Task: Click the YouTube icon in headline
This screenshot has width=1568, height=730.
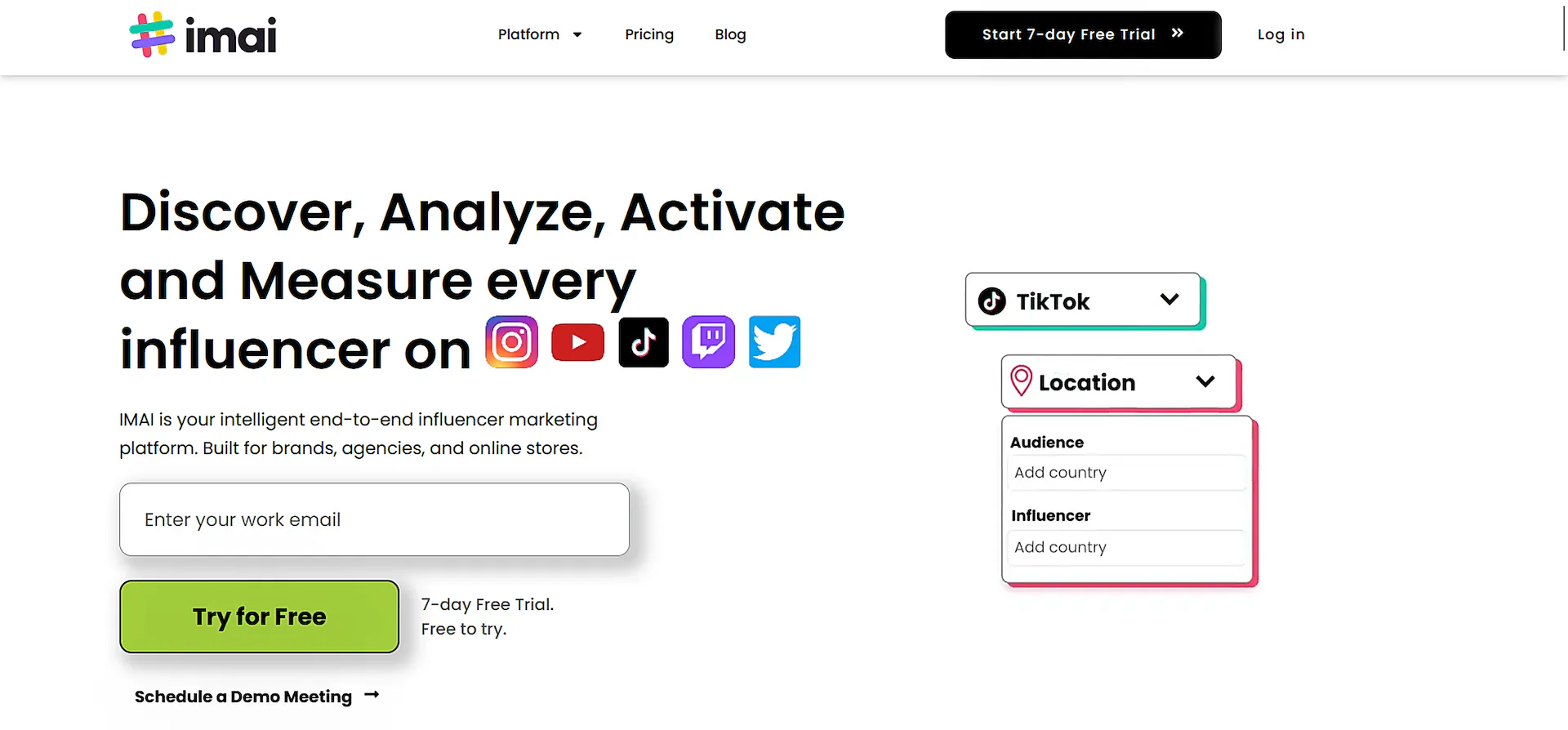Action: click(578, 342)
